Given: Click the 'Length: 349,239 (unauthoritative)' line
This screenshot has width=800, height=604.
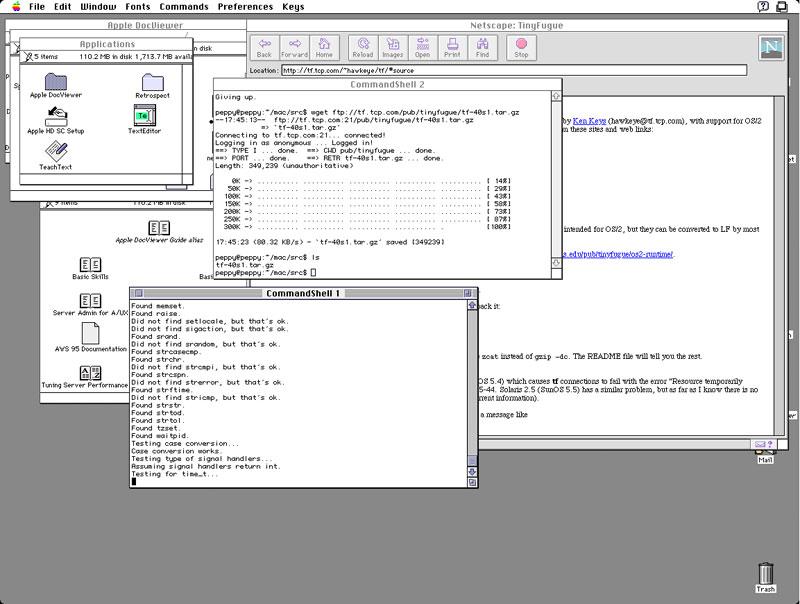Looking at the screenshot, I should pos(284,166).
